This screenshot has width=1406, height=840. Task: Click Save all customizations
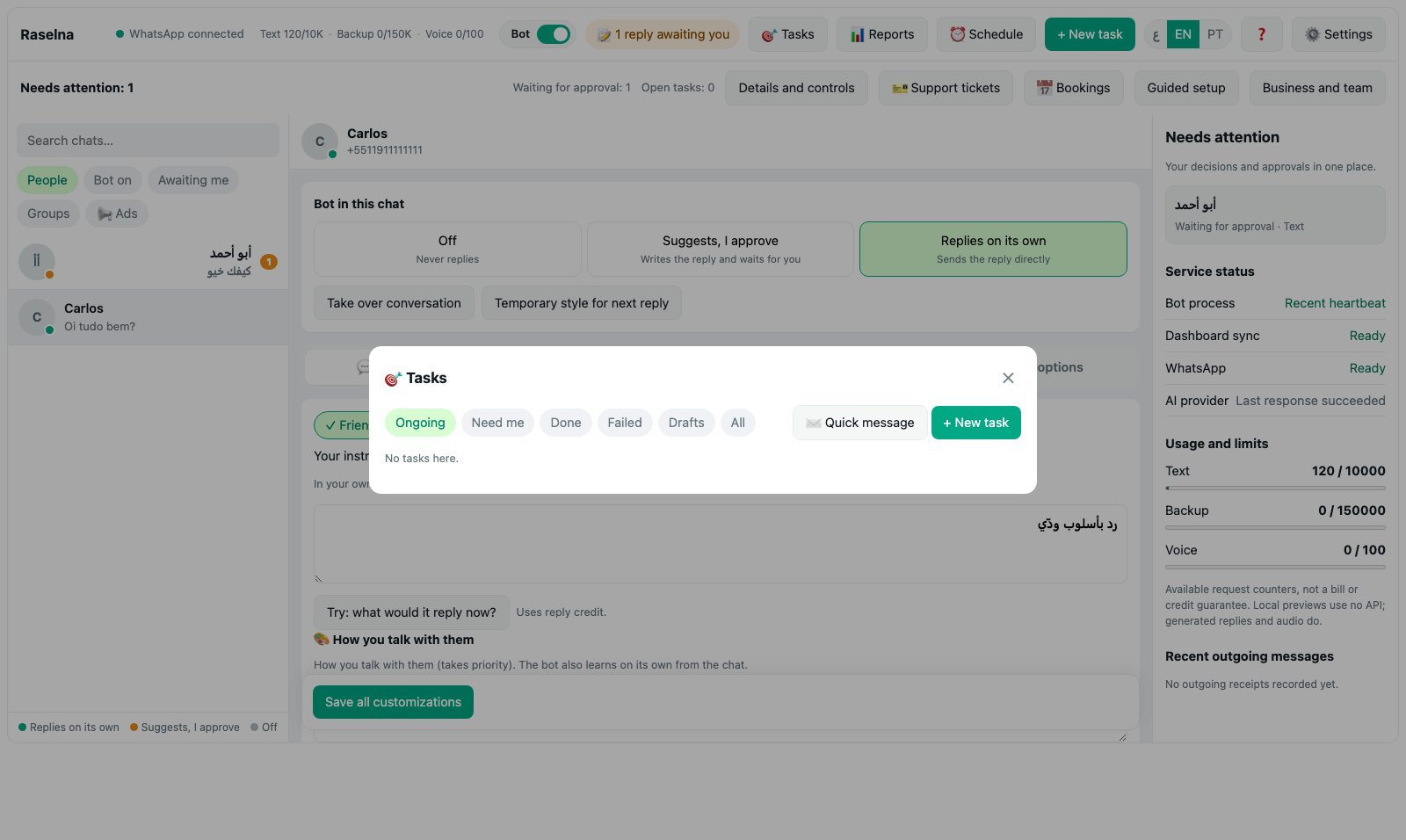pyautogui.click(x=393, y=702)
